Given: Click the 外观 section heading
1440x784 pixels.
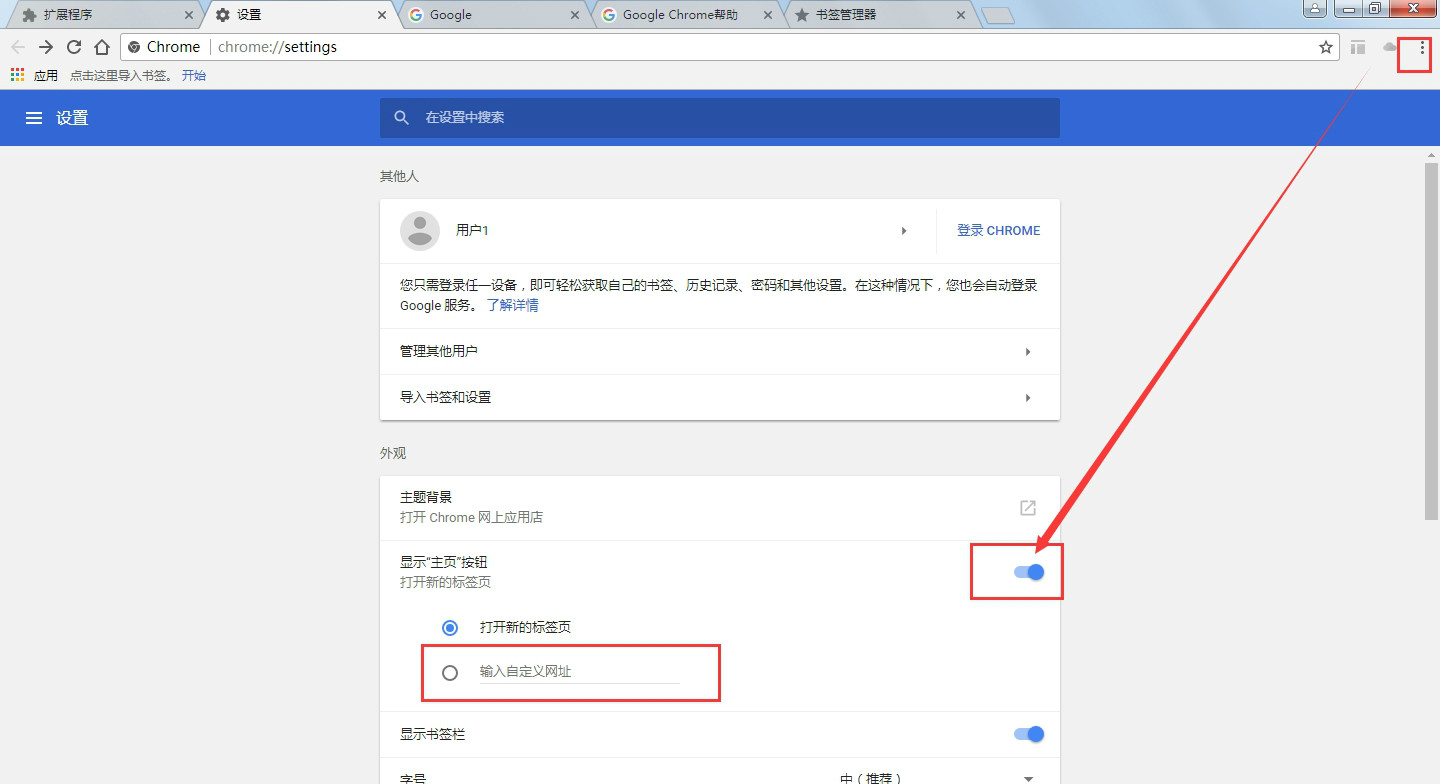Looking at the screenshot, I should tap(393, 453).
